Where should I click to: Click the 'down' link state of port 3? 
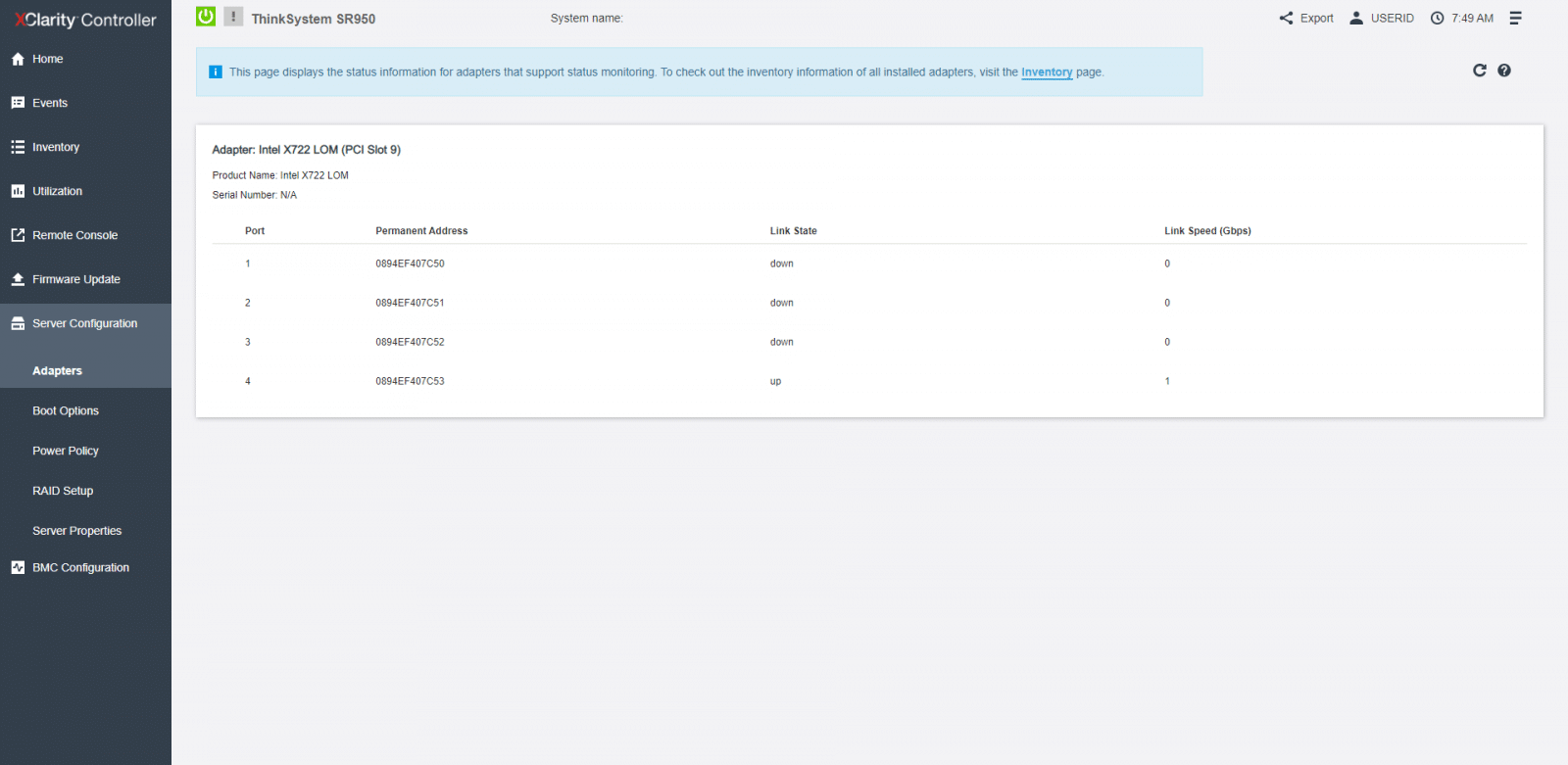pyautogui.click(x=781, y=342)
